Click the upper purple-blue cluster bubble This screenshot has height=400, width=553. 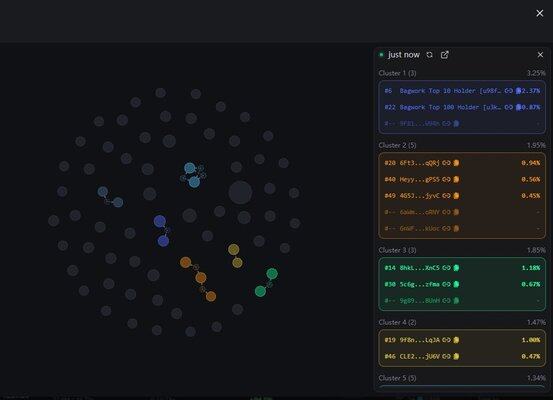click(160, 222)
